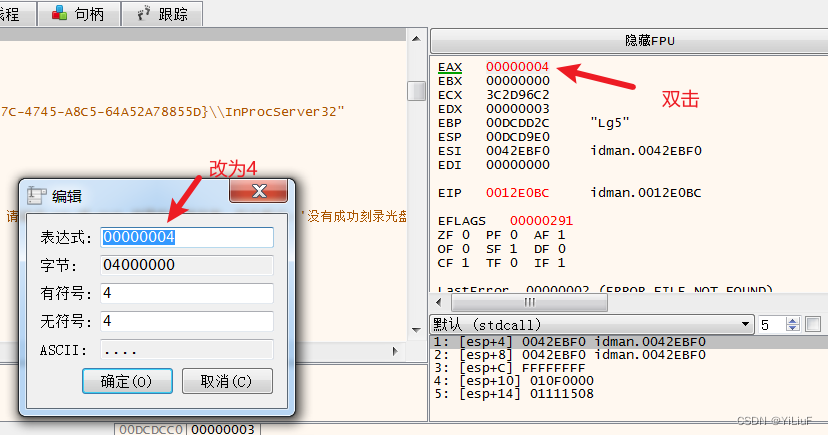
Task: Click the "Lg5" EBP comment
Action: click(x=610, y=123)
